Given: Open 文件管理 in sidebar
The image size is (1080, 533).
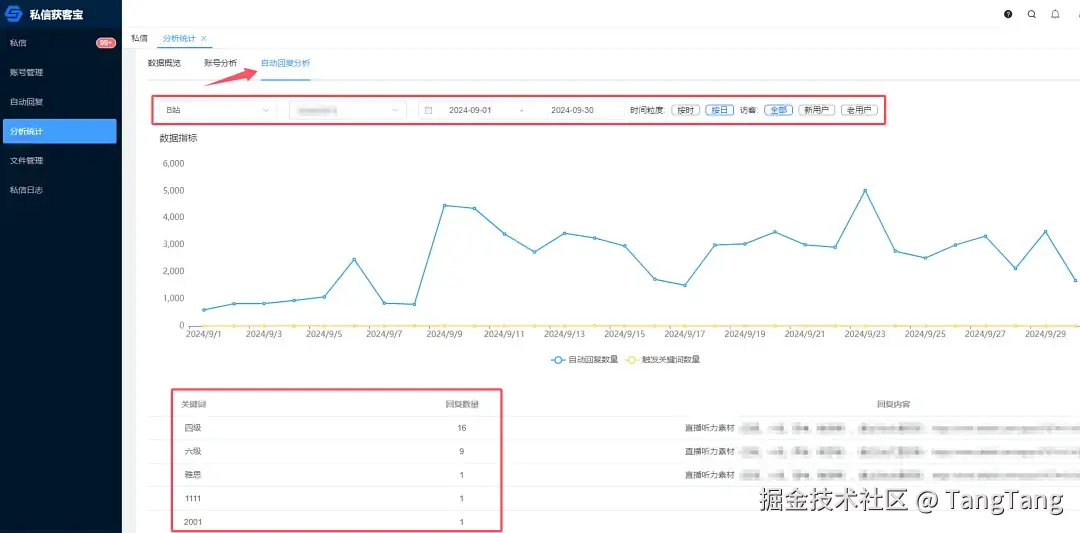Looking at the screenshot, I should tap(60, 160).
